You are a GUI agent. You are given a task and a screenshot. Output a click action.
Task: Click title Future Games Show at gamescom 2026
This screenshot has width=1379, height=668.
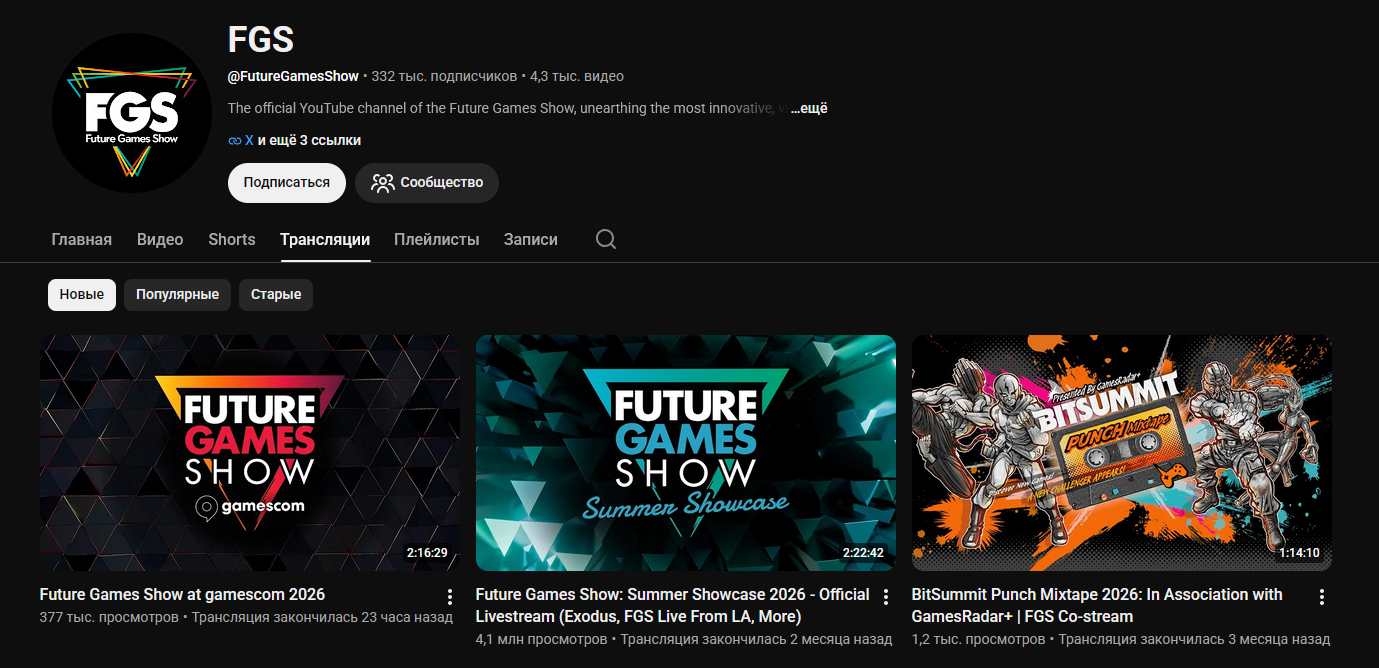pos(182,594)
